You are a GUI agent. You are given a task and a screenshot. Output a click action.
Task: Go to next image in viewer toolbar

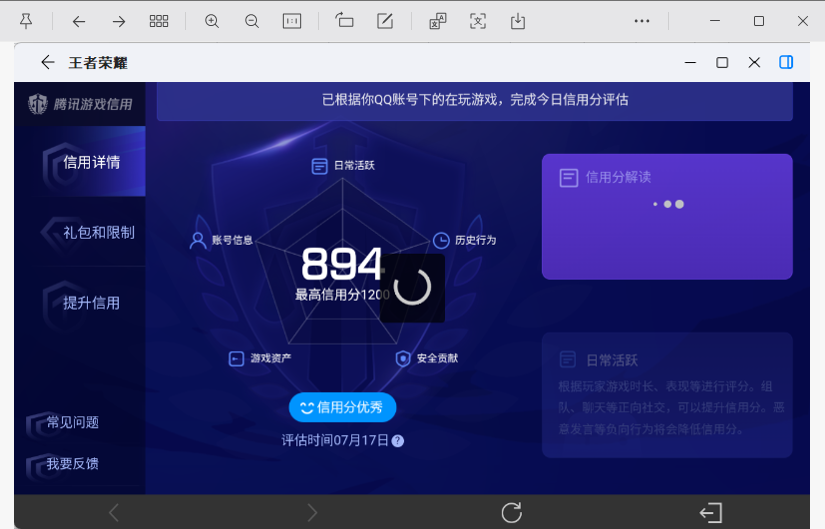pyautogui.click(x=119, y=22)
